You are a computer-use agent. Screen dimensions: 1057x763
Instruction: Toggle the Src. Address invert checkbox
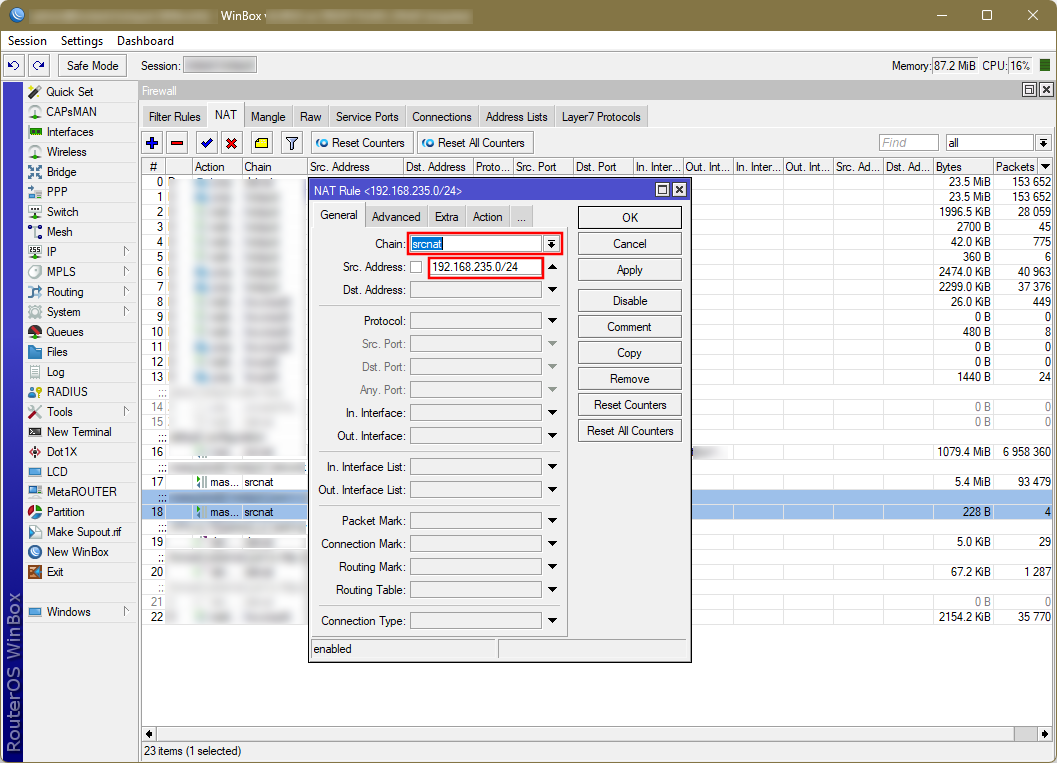point(416,267)
